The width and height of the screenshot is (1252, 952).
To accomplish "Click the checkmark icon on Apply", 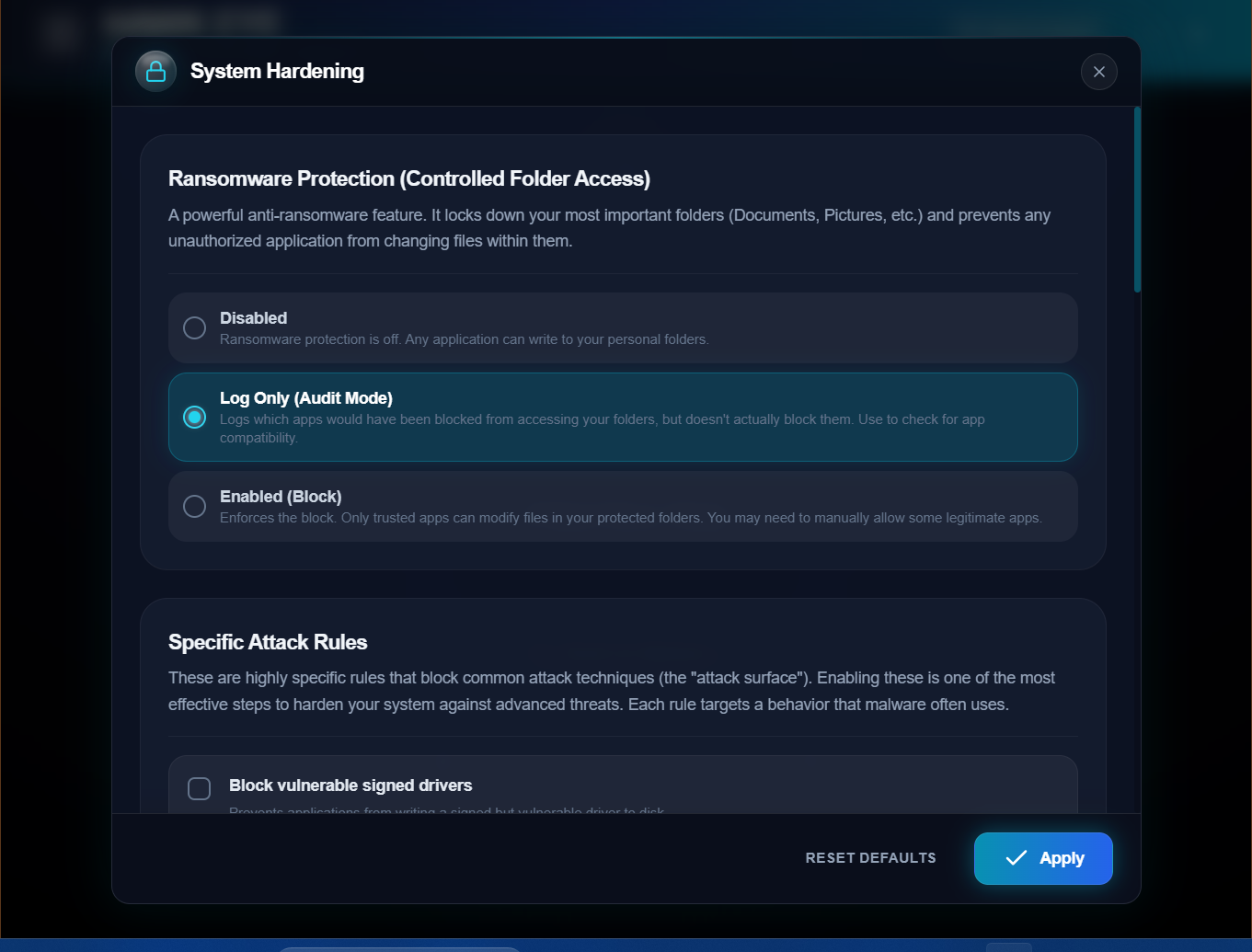I will tap(1016, 858).
